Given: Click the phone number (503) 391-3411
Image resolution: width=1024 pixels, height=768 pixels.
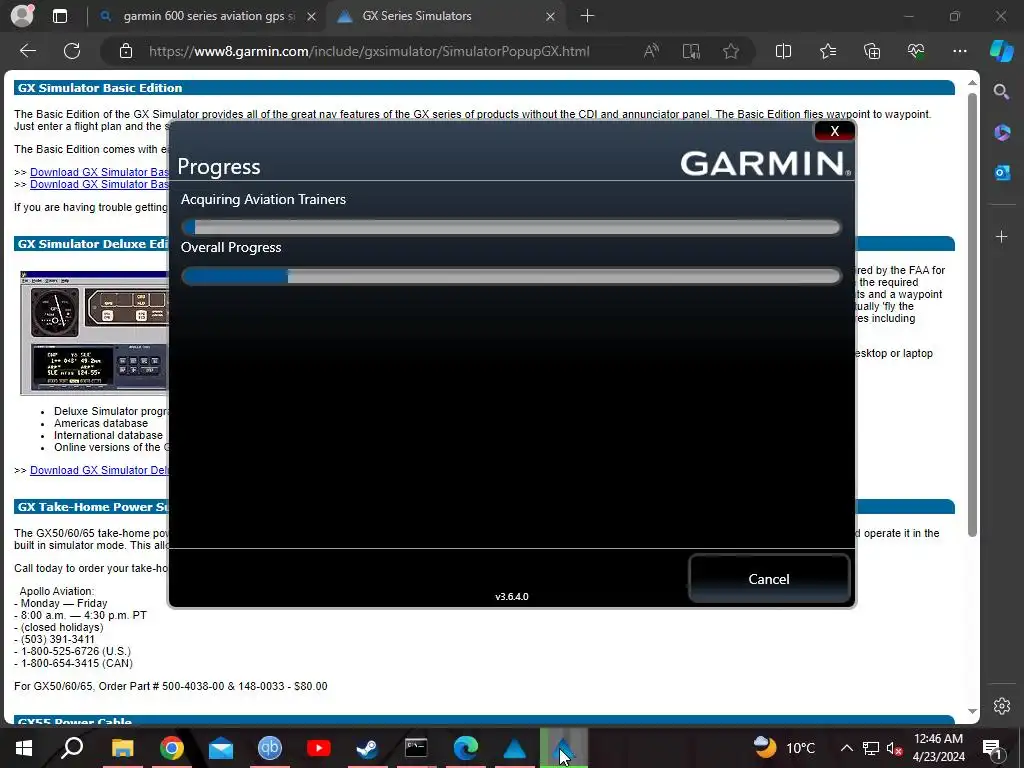Looking at the screenshot, I should tap(57, 639).
